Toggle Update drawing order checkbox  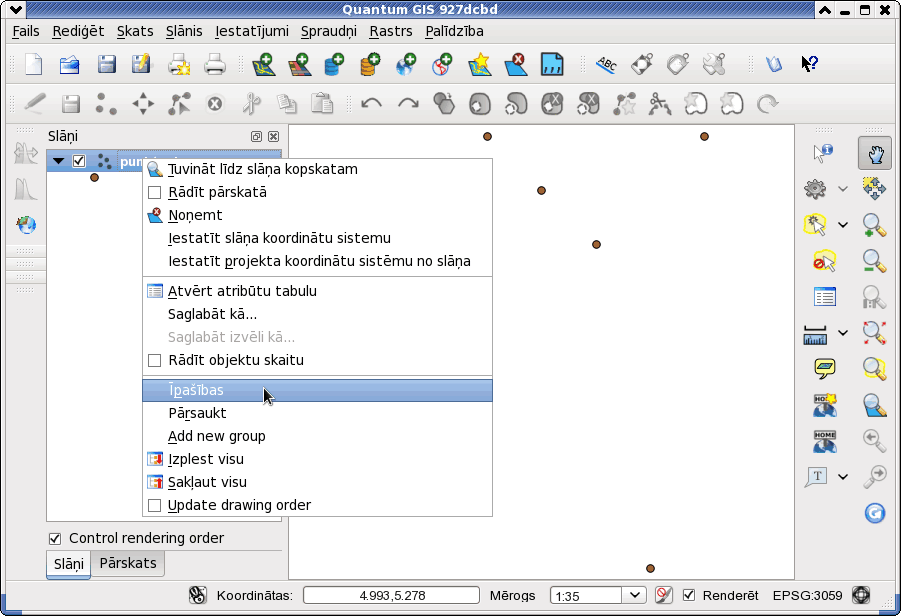[155, 505]
